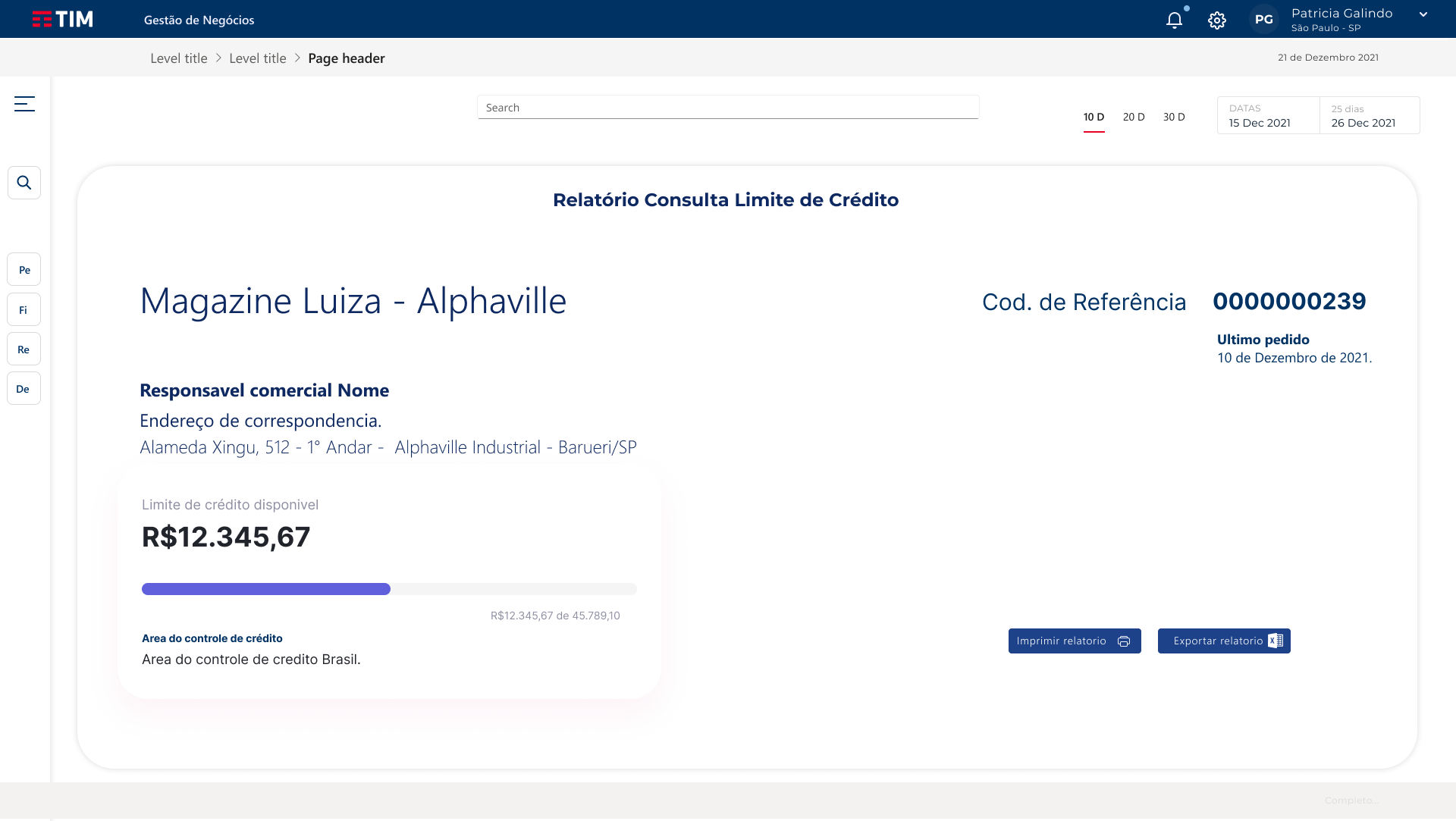Go to the second Level title breadcrumb
This screenshot has height=821, width=1456.
click(258, 58)
